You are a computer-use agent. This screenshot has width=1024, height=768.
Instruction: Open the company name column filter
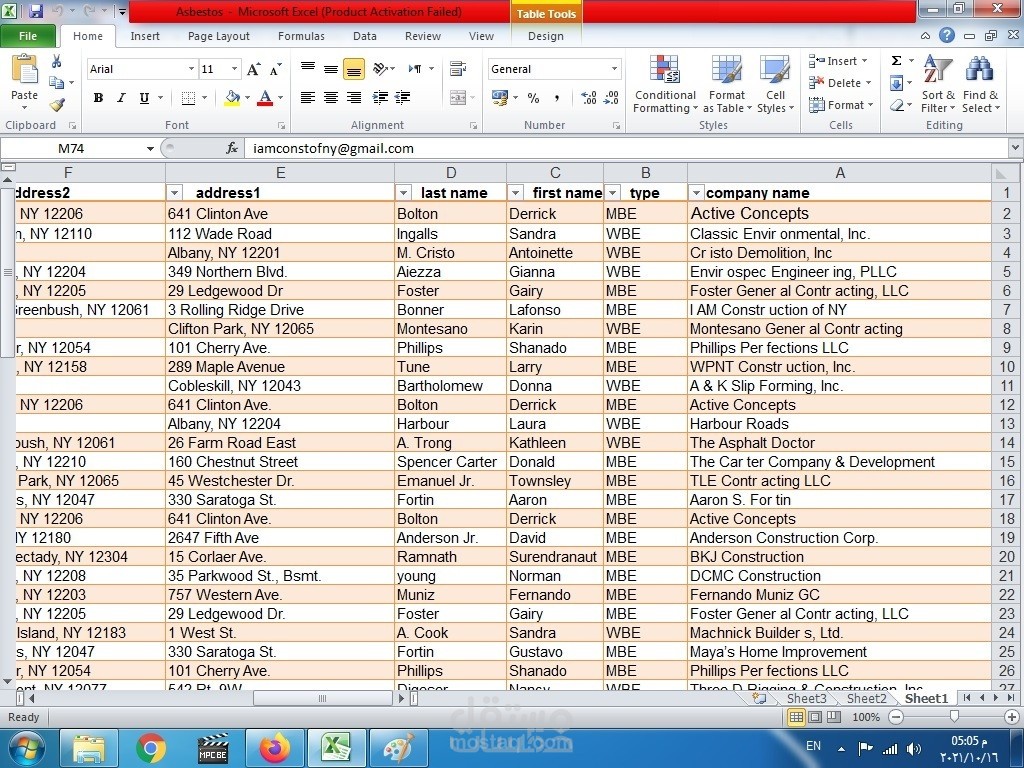696,193
